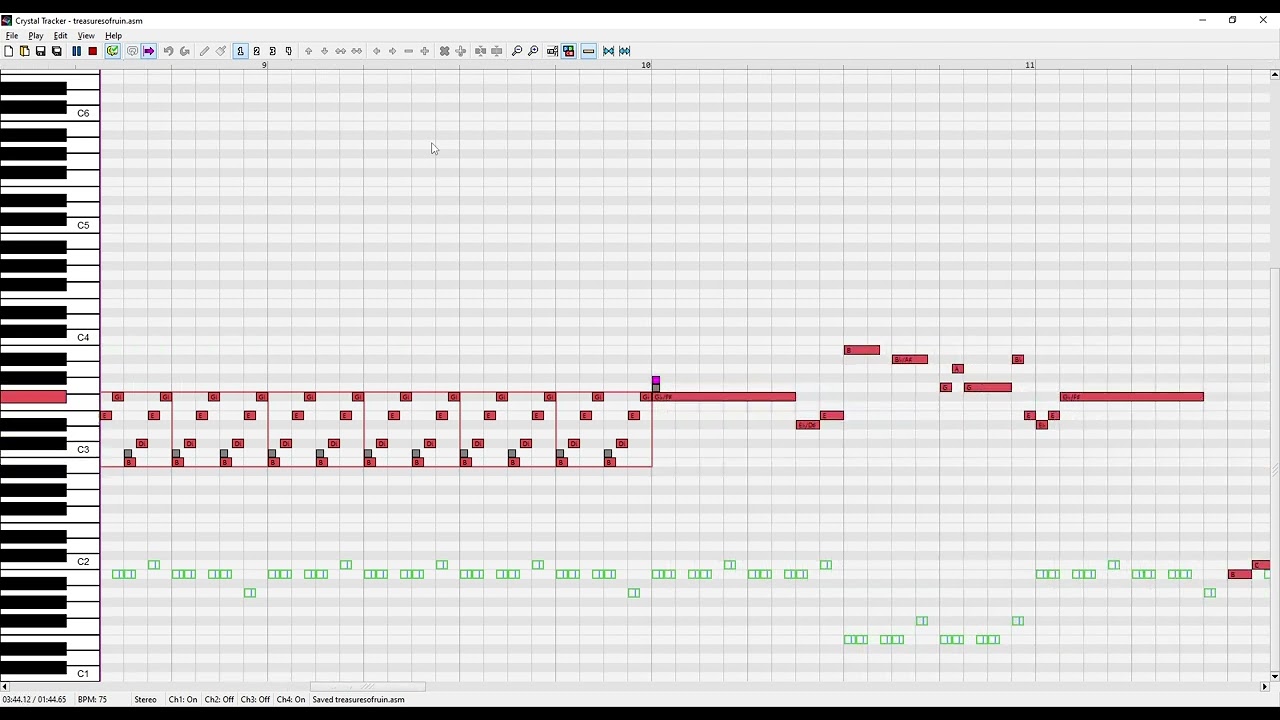Stop playback with the red square button
This screenshot has height=720, width=1280.
pyautogui.click(x=93, y=51)
